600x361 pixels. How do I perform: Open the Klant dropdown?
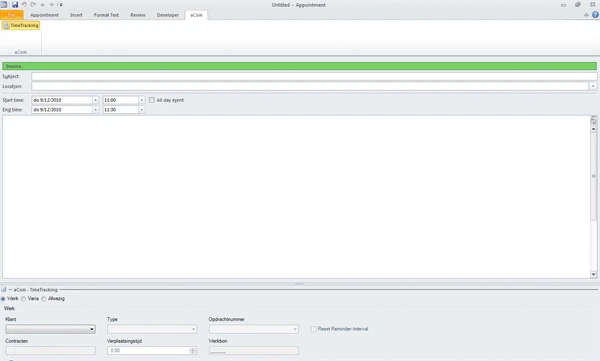[x=51, y=329]
